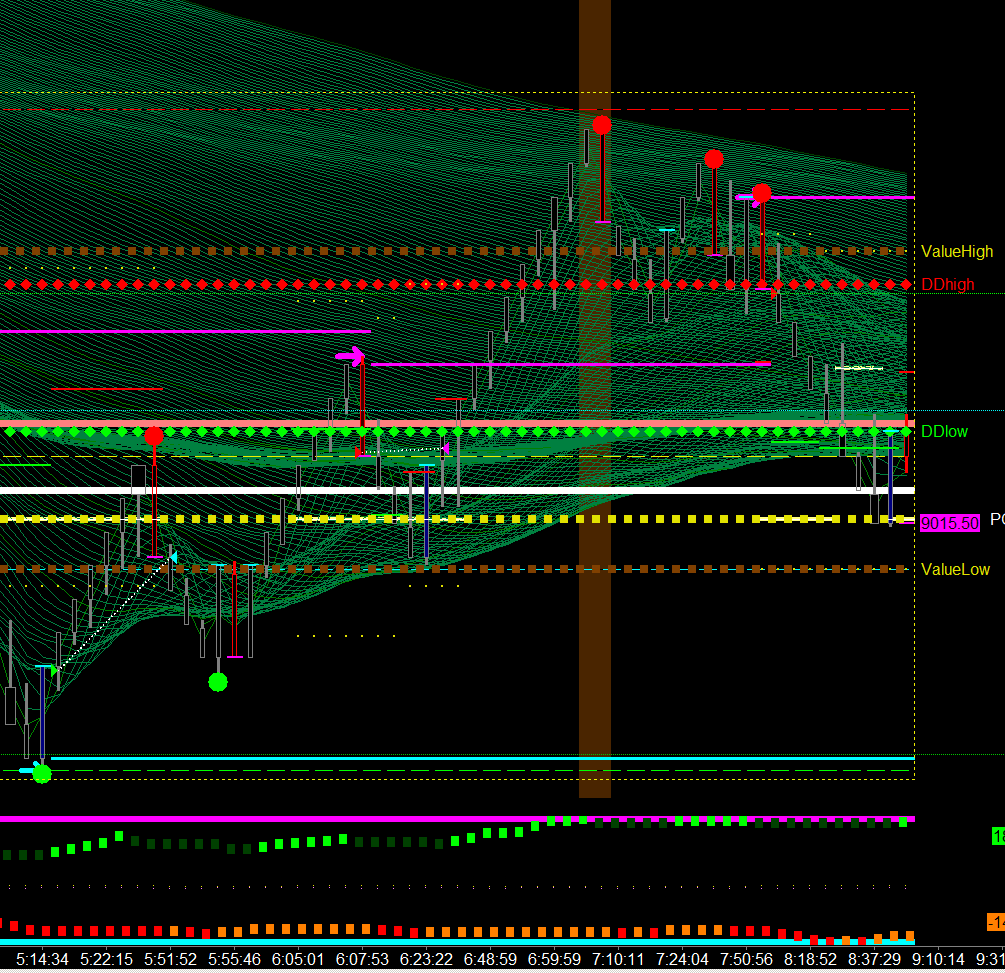Click the 6:48:59 time axis label
Screen dimensions: 1005x973
click(490, 960)
